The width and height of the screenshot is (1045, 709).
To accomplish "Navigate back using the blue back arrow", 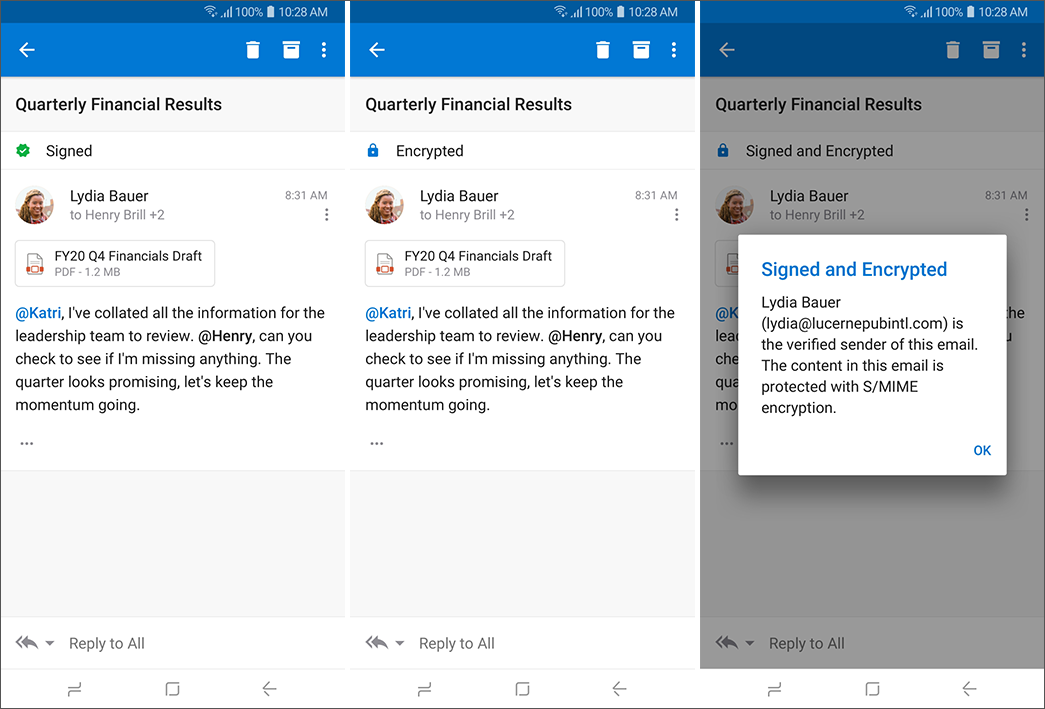I will pos(26,49).
